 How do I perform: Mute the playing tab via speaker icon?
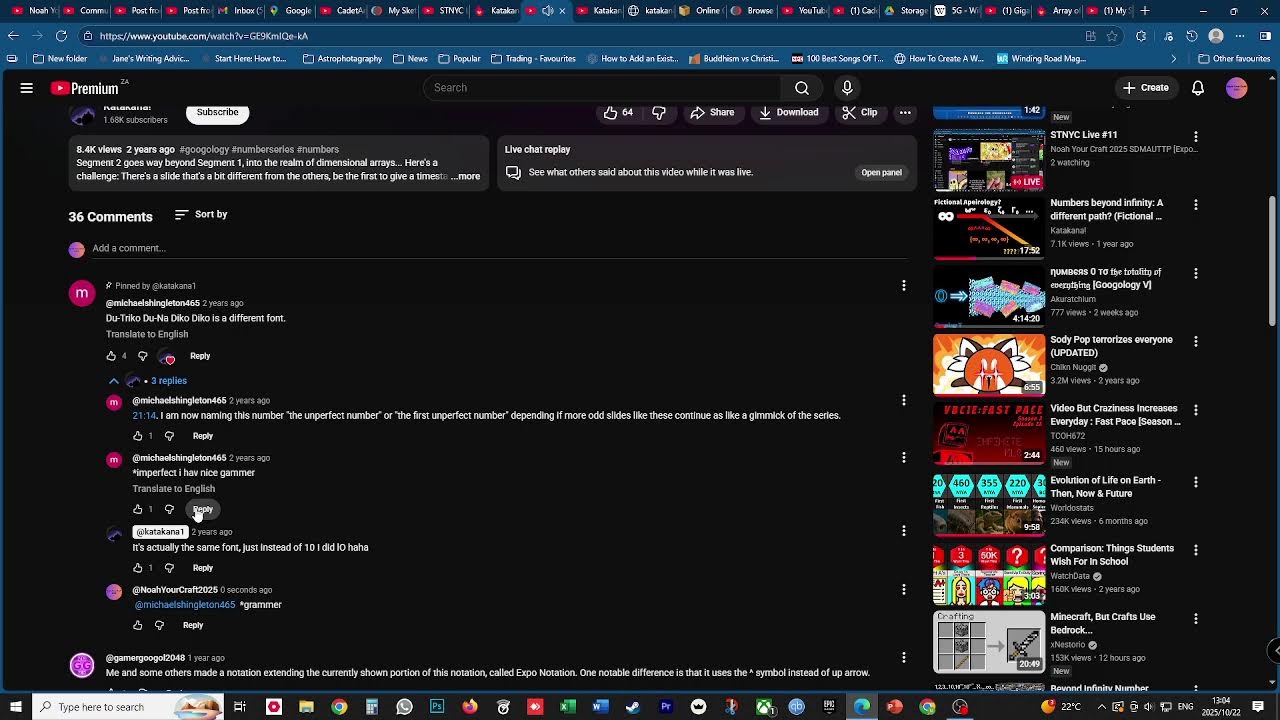(x=547, y=11)
